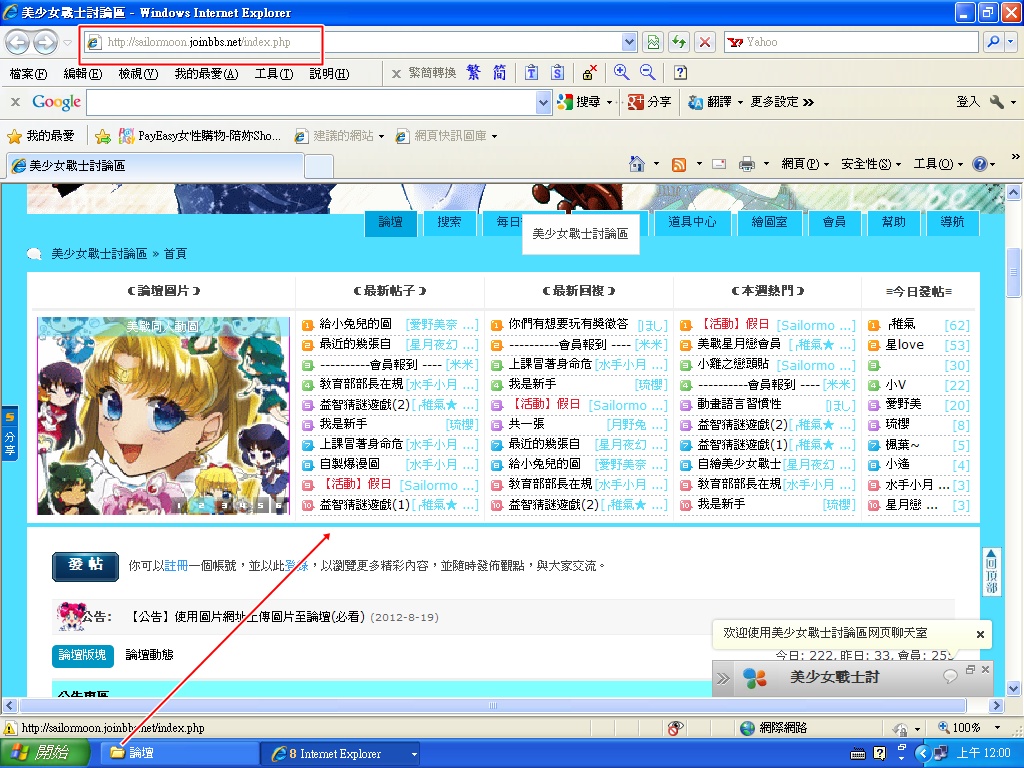
Task: Open the recent pages dropdown arrow
Action: click(x=67, y=43)
